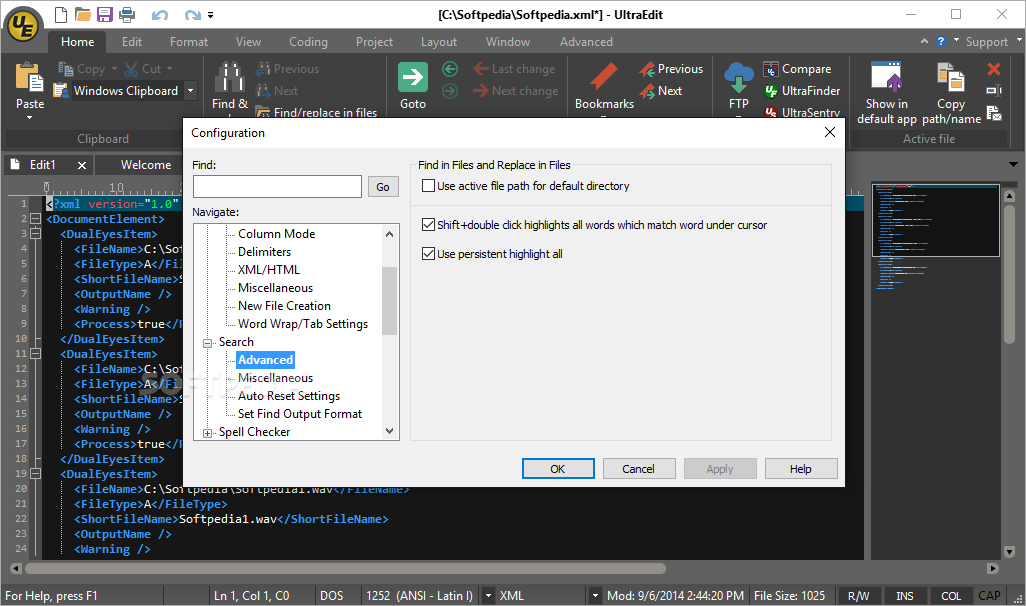Select Set Find Output Format item
The image size is (1026, 606).
tap(300, 414)
